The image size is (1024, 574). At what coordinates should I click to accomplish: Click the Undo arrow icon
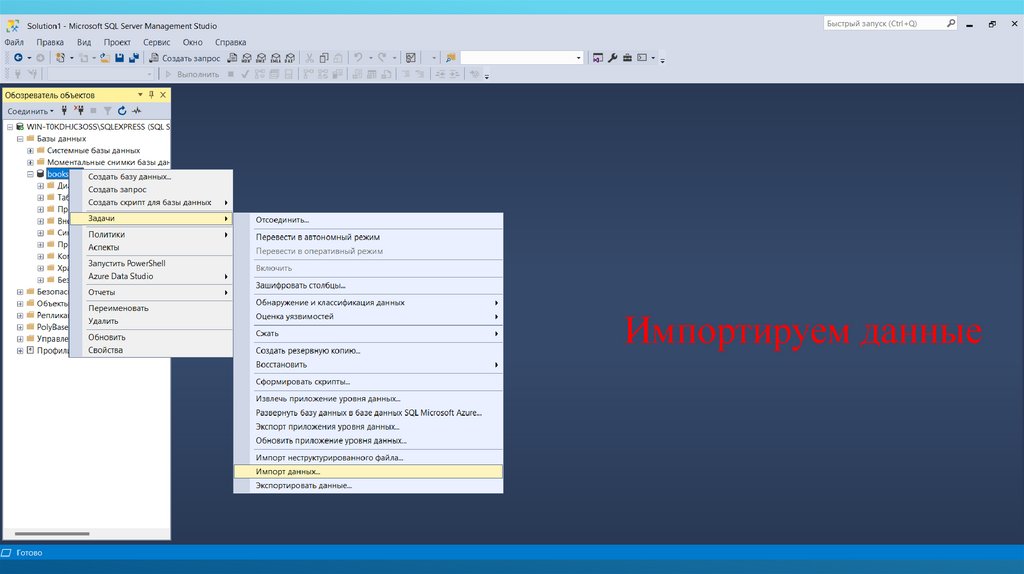(358, 57)
